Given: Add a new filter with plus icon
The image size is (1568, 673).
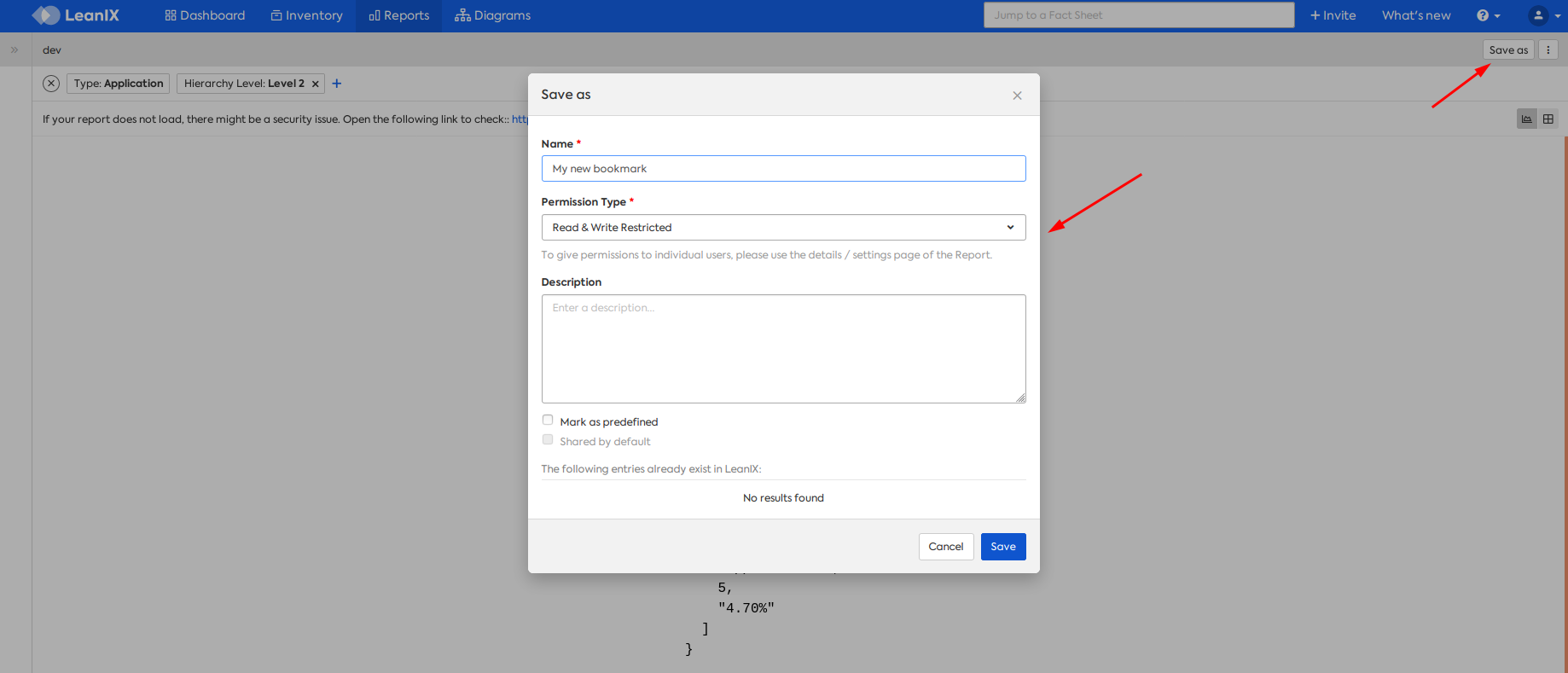Looking at the screenshot, I should pos(336,84).
